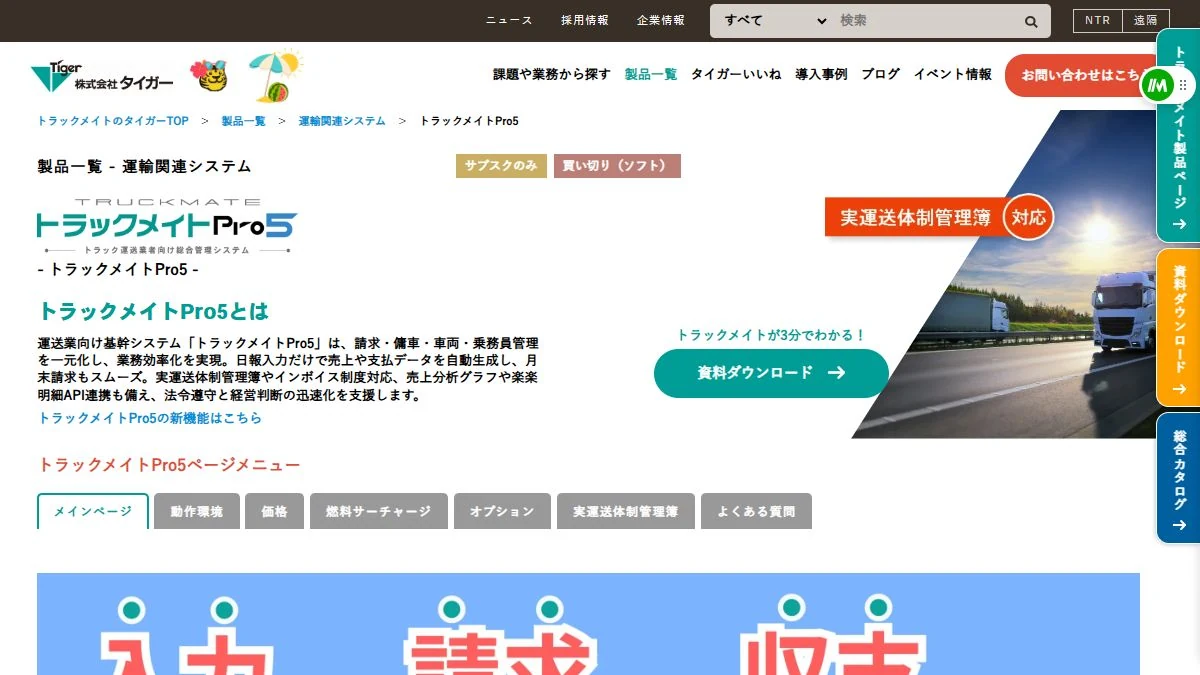Screen dimensions: 1200x675
Task: Click the 買い切り（ソフト） tag
Action: pos(617,166)
